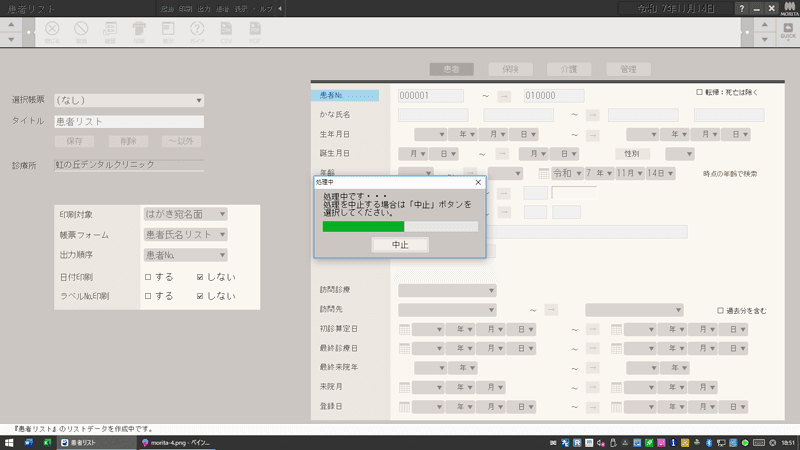Switch to the 管理 tab

[x=628, y=69]
